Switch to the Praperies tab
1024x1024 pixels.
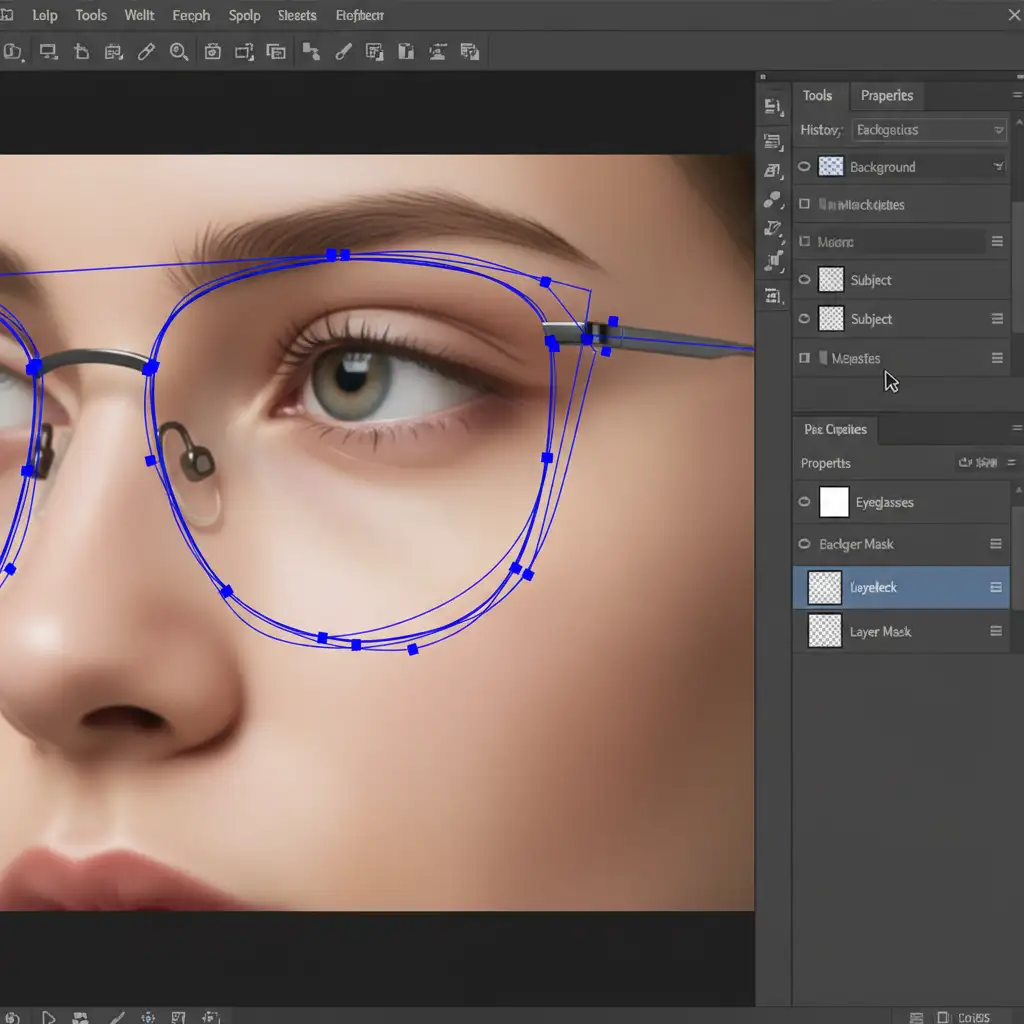887,95
